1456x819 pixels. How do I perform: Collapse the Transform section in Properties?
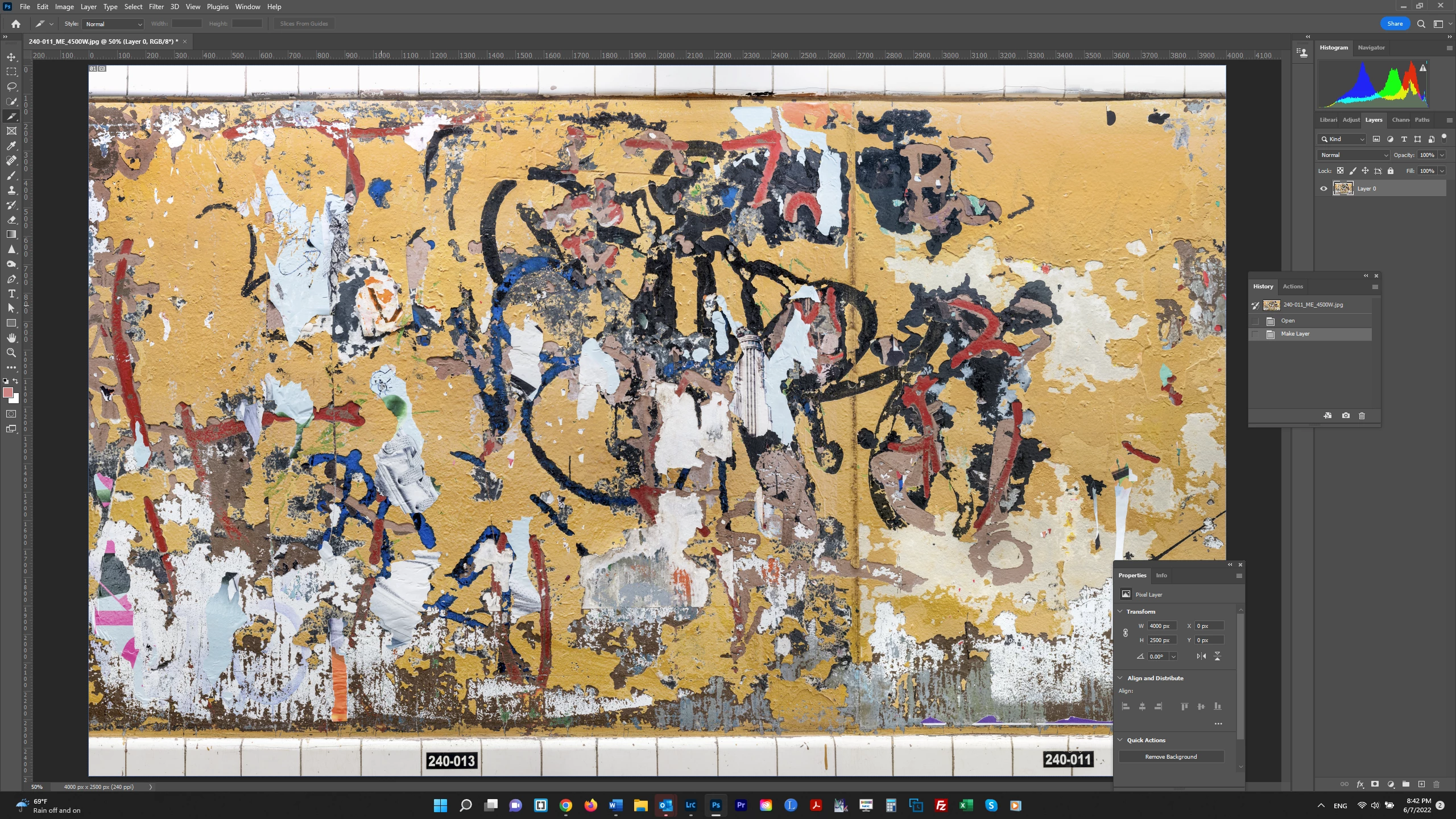pyautogui.click(x=1120, y=611)
